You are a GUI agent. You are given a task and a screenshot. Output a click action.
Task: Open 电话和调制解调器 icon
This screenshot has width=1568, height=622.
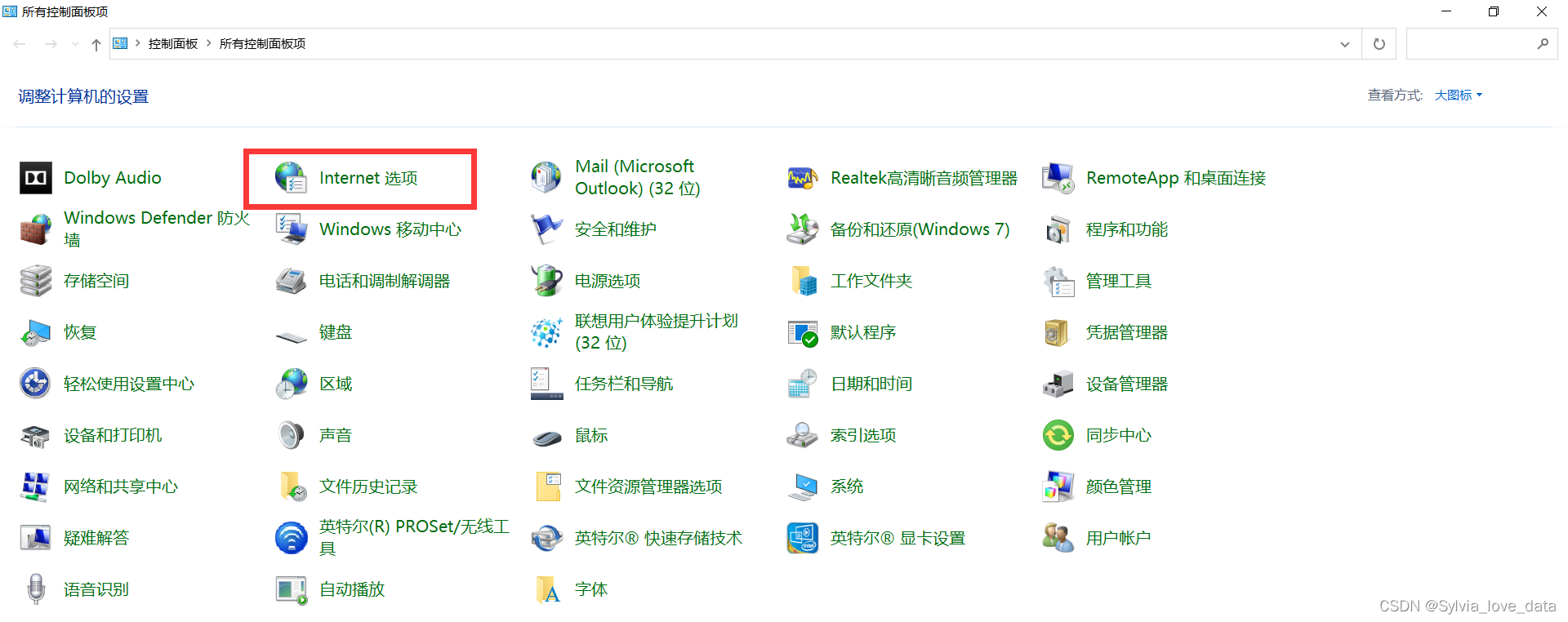pos(292,281)
